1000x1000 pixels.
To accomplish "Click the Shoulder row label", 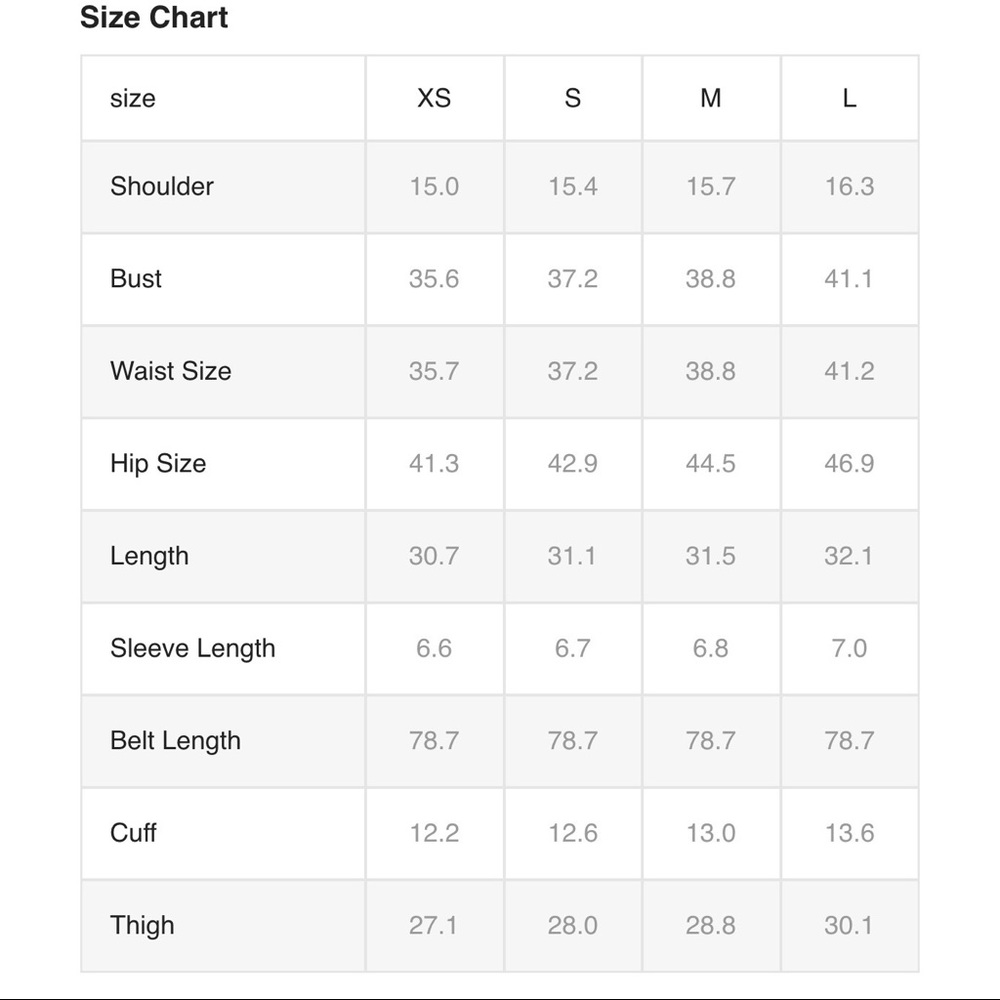I will [162, 186].
